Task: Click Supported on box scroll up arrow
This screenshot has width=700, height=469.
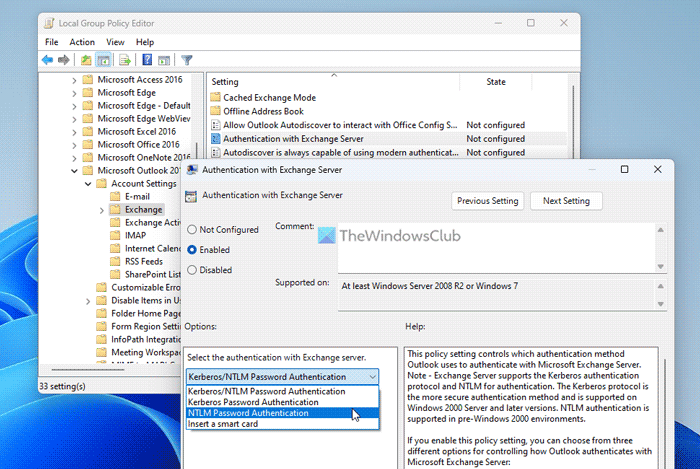Action: tap(661, 286)
